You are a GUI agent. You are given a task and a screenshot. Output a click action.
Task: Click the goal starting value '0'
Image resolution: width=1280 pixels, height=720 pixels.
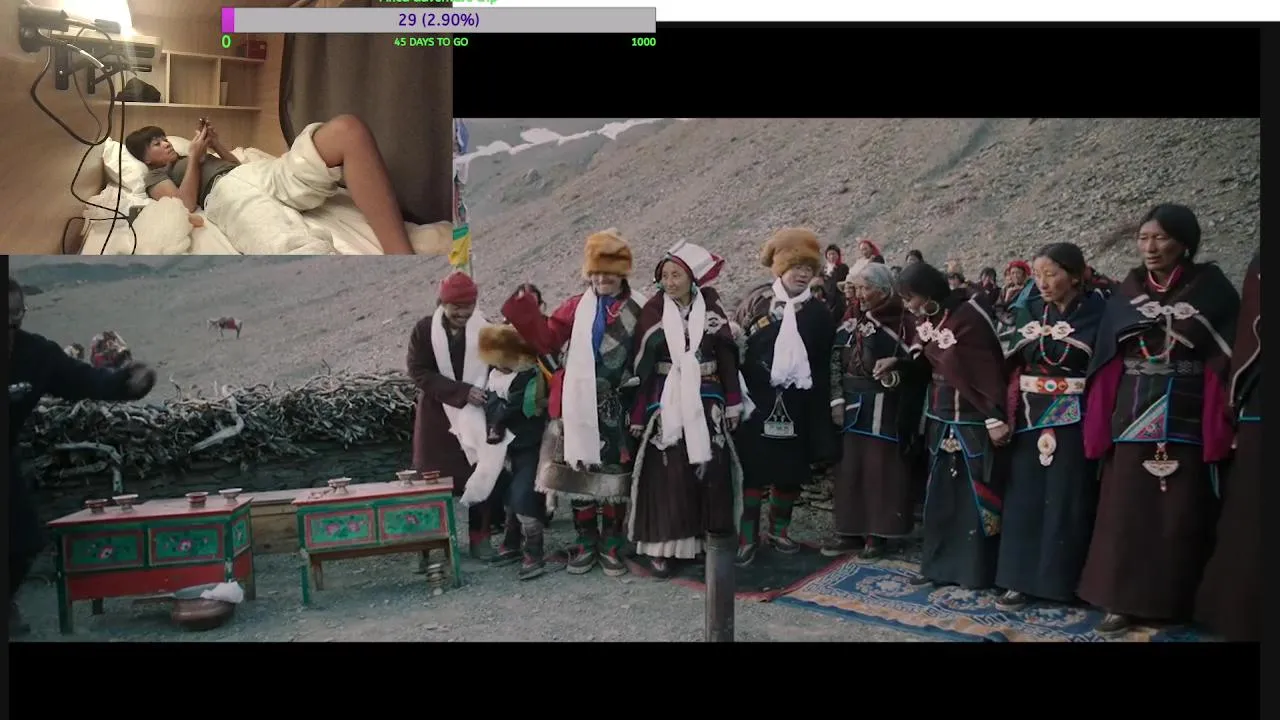pyautogui.click(x=226, y=42)
